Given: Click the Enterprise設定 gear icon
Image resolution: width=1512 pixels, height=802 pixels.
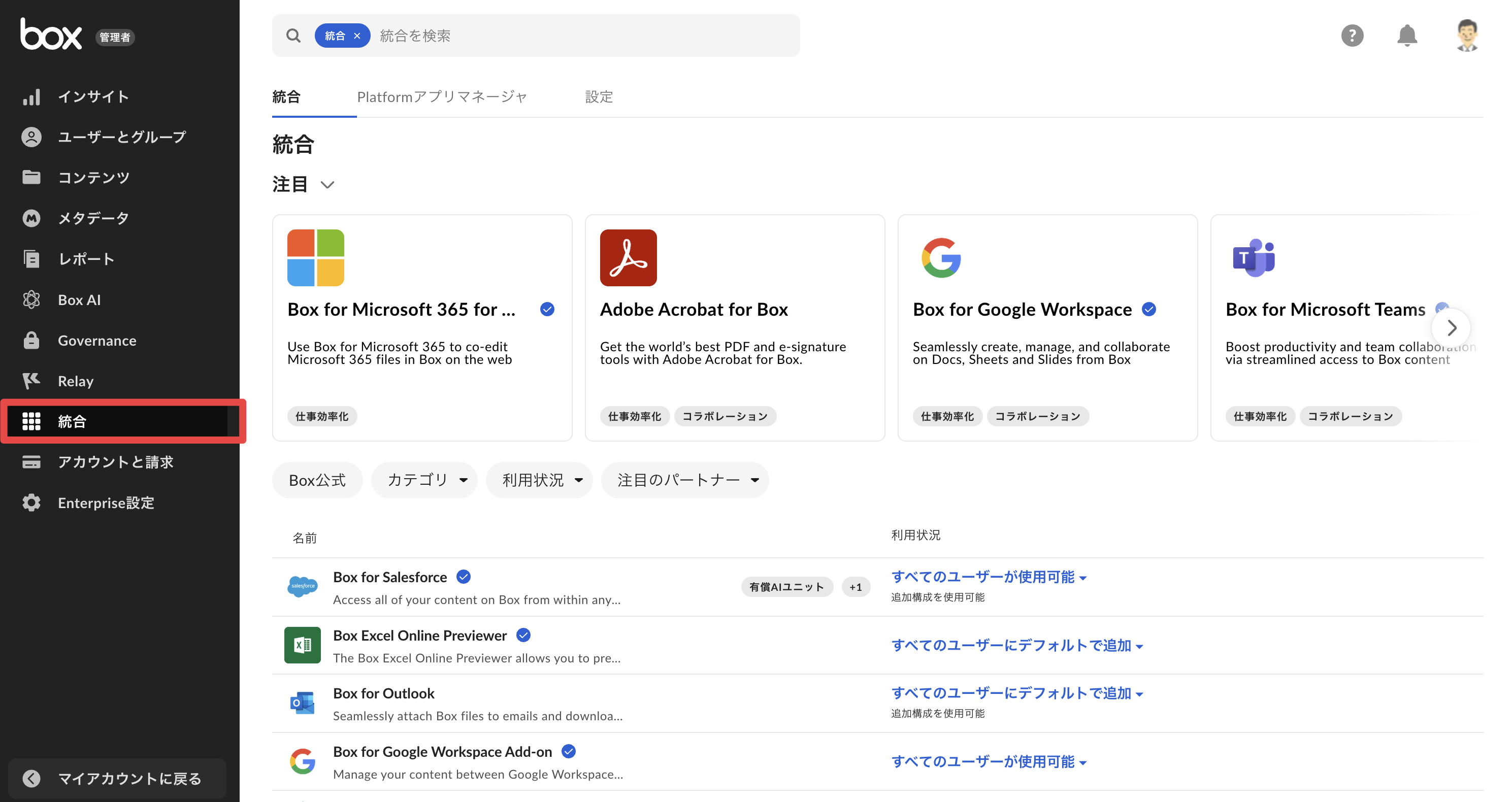Looking at the screenshot, I should click(x=31, y=503).
